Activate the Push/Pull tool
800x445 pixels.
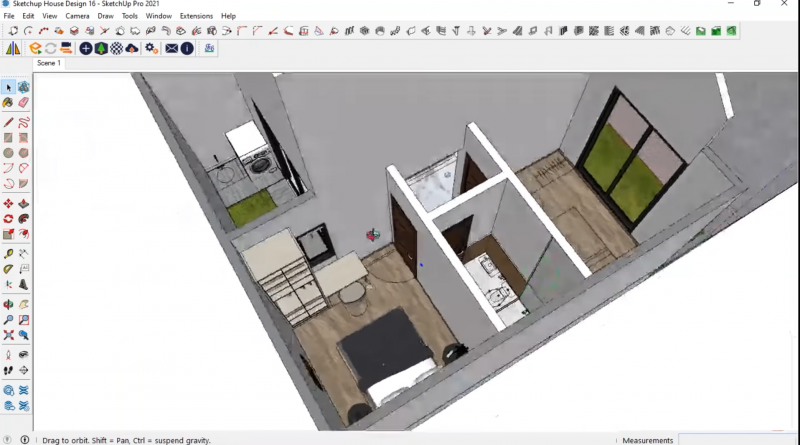pyautogui.click(x=23, y=204)
